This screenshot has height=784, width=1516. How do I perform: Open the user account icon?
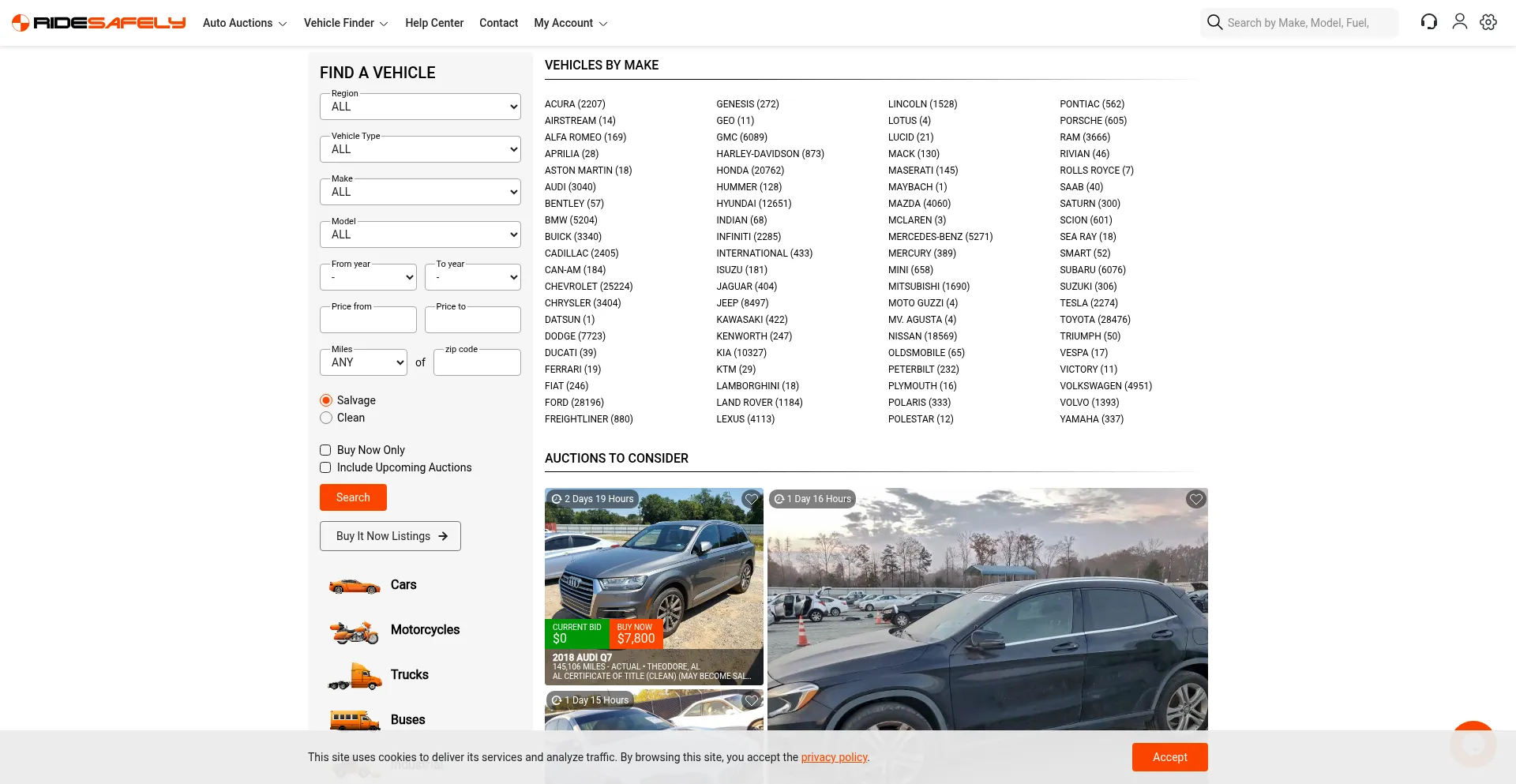tap(1459, 22)
